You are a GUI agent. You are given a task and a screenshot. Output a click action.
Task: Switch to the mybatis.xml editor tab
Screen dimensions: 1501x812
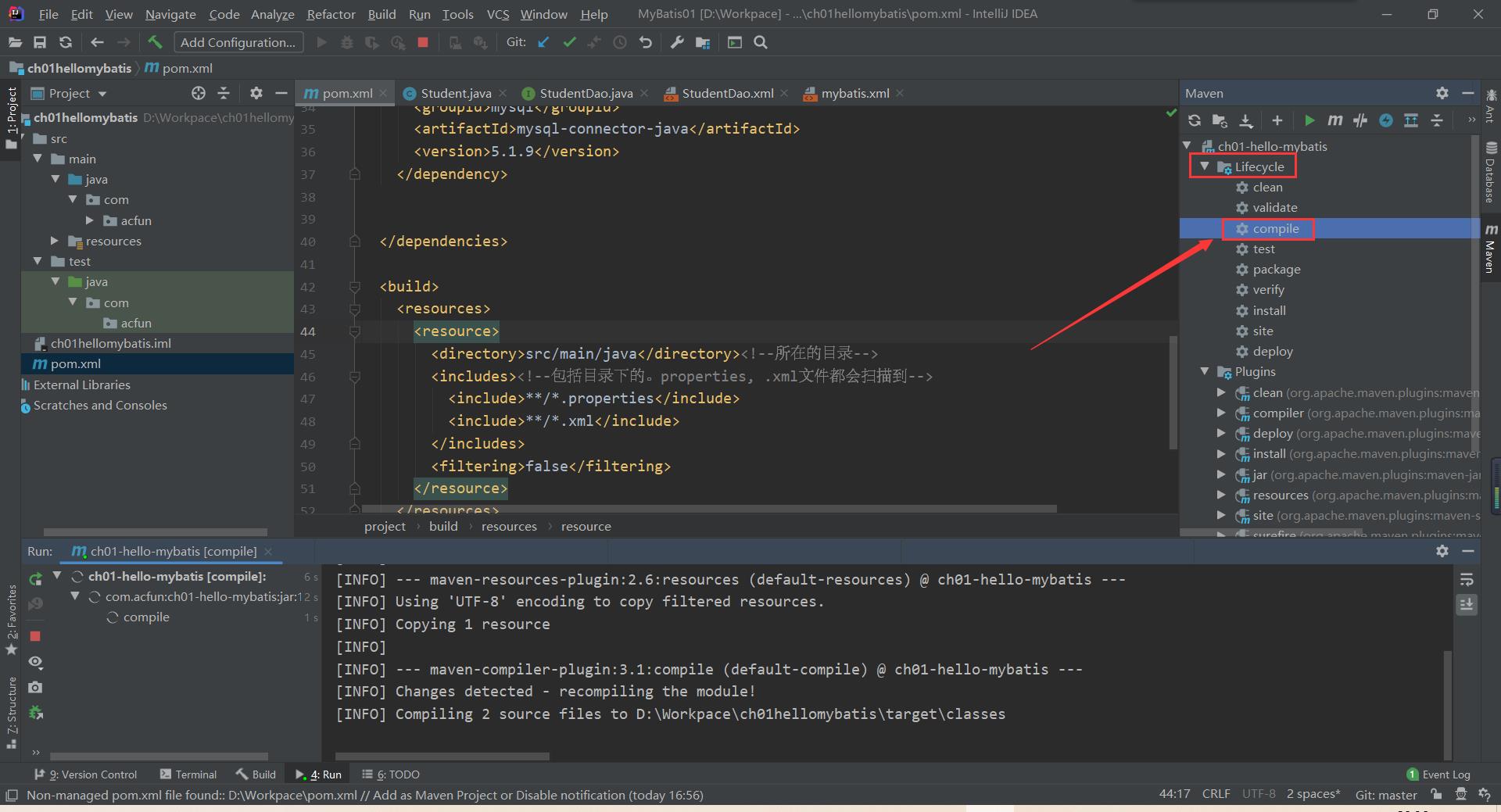[854, 93]
